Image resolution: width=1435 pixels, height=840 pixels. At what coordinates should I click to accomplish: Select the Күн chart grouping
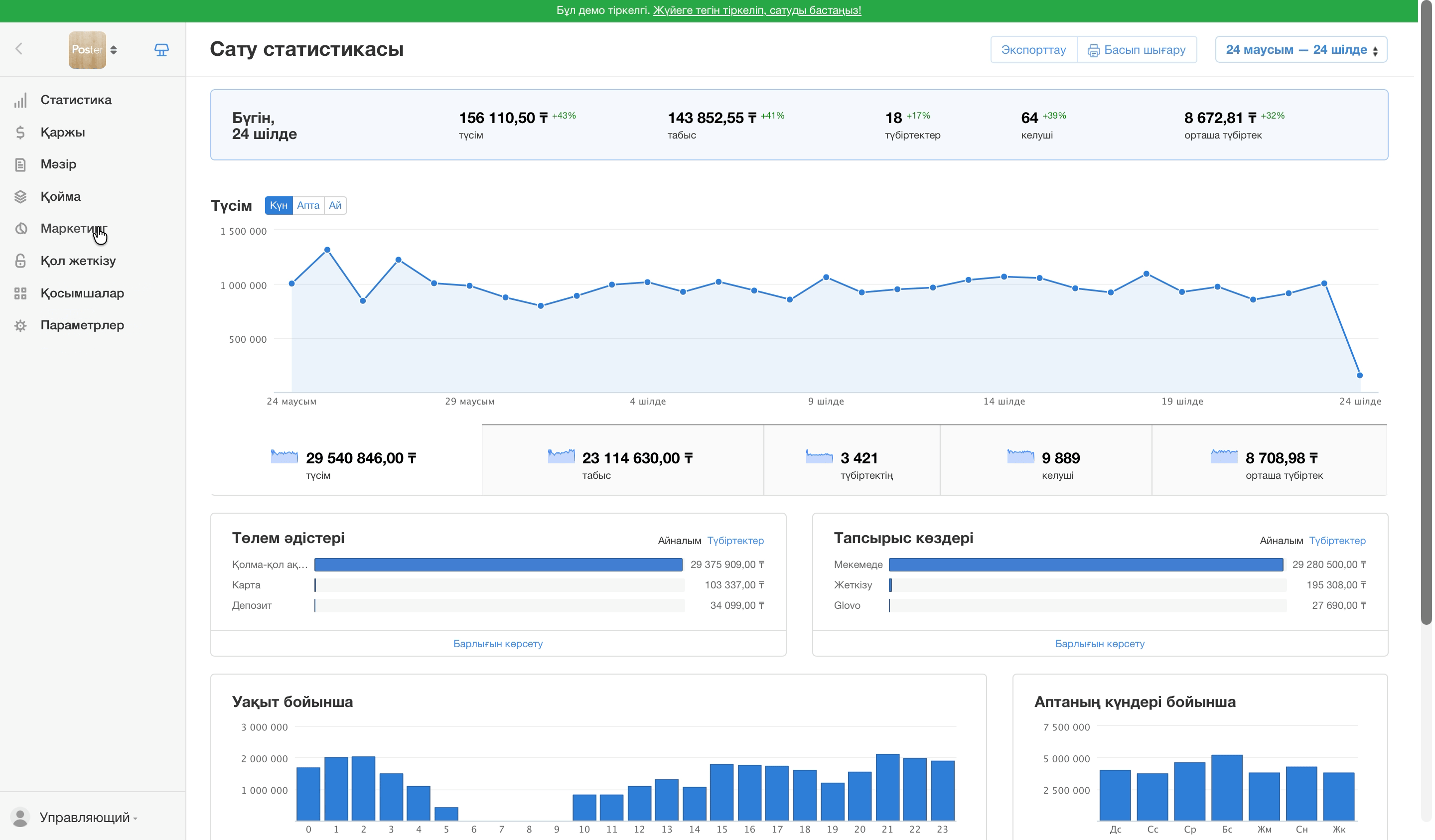(x=279, y=206)
